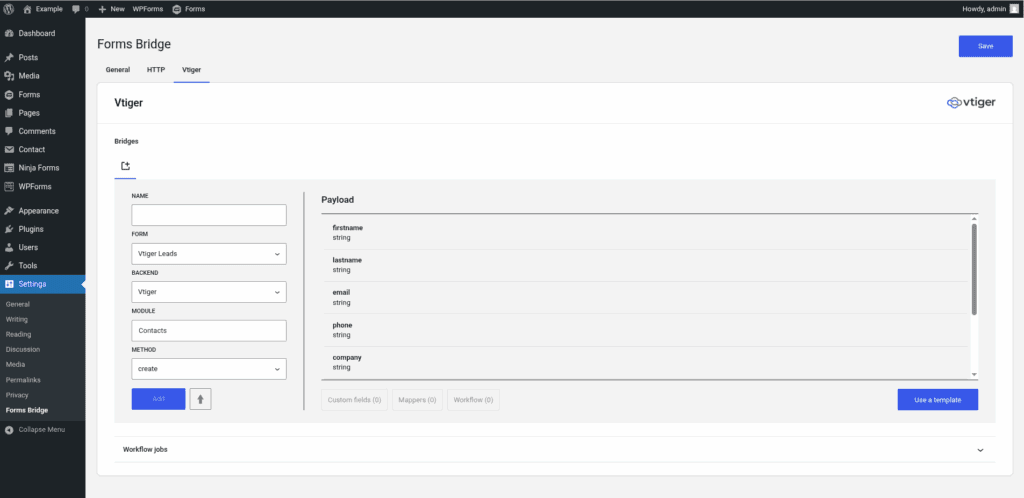The height and width of the screenshot is (498, 1024).
Task: Open the Form dropdown showing Vtiger Leads
Action: click(x=209, y=254)
